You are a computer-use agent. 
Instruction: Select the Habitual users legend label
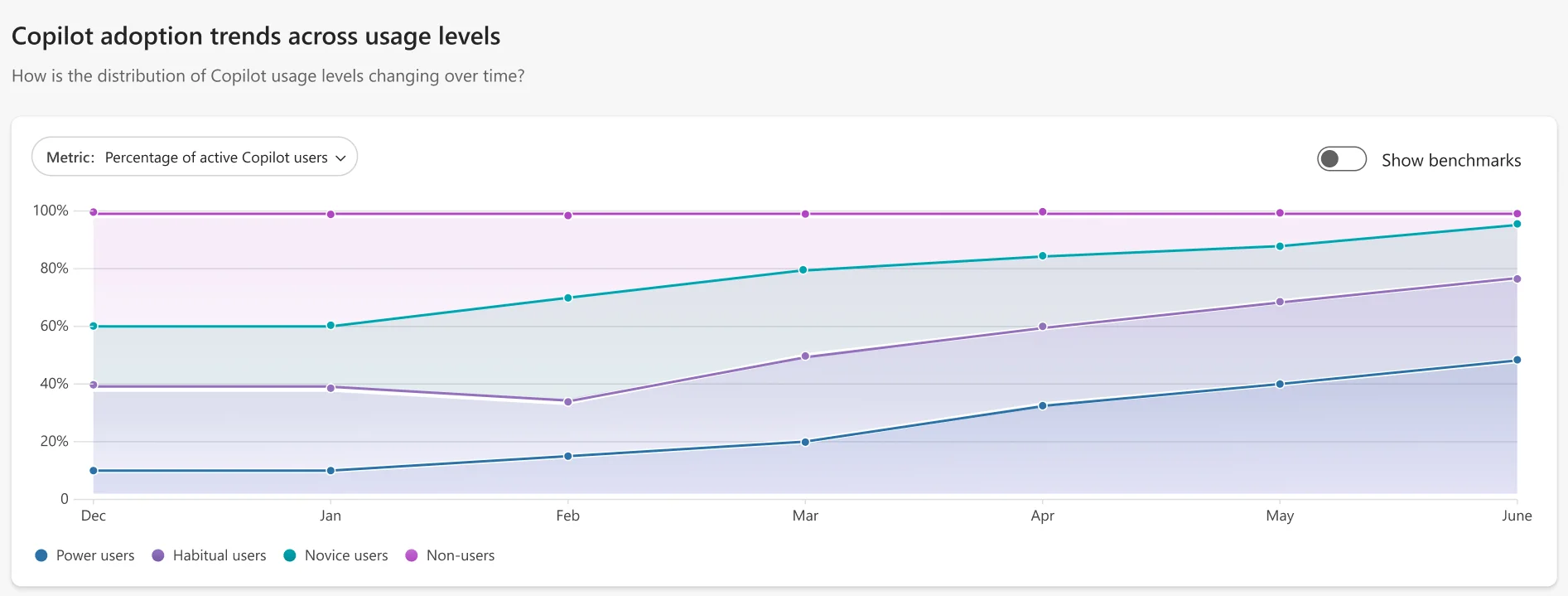220,555
